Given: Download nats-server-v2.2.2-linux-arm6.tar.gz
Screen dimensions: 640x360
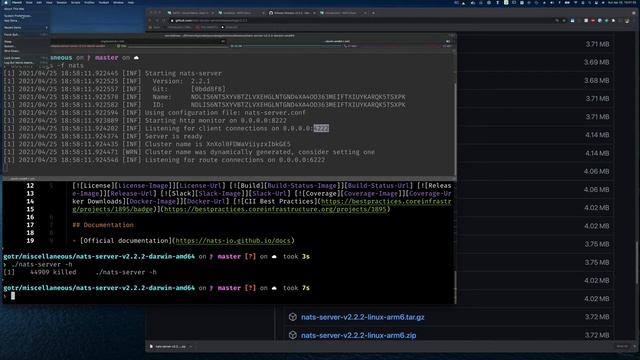Looking at the screenshot, I should pyautogui.click(x=362, y=317).
